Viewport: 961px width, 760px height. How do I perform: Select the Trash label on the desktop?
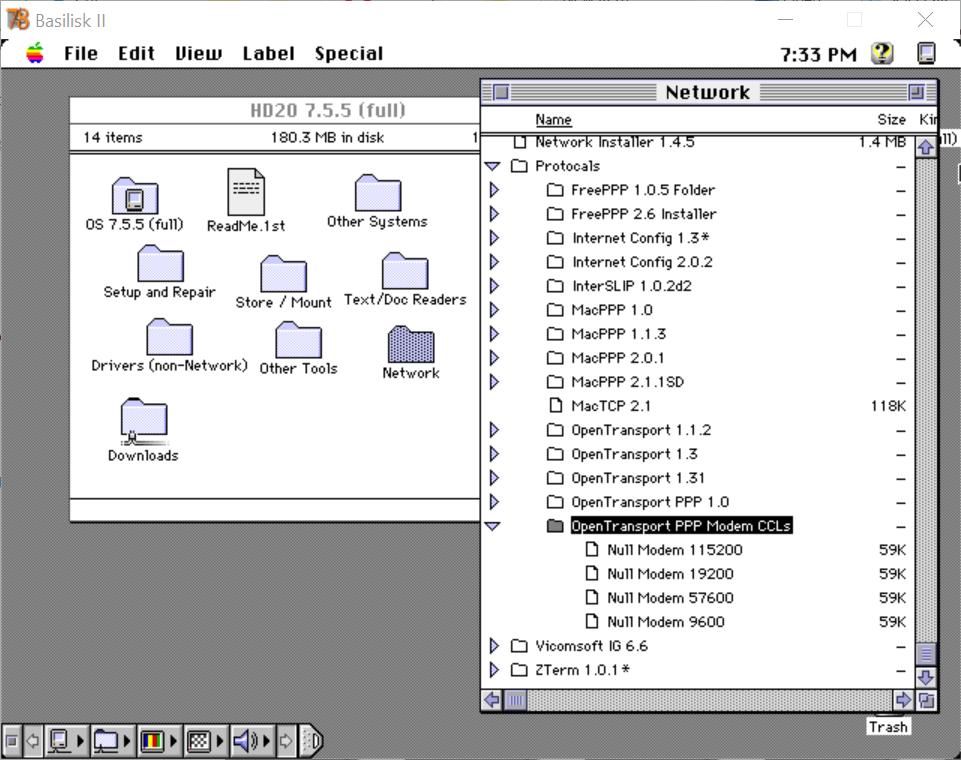[x=888, y=727]
